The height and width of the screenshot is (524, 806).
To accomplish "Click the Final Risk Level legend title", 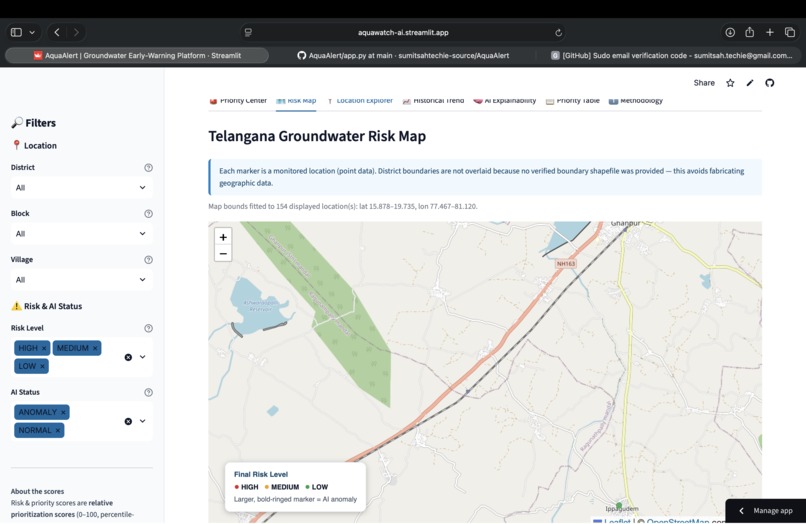I will [261, 474].
